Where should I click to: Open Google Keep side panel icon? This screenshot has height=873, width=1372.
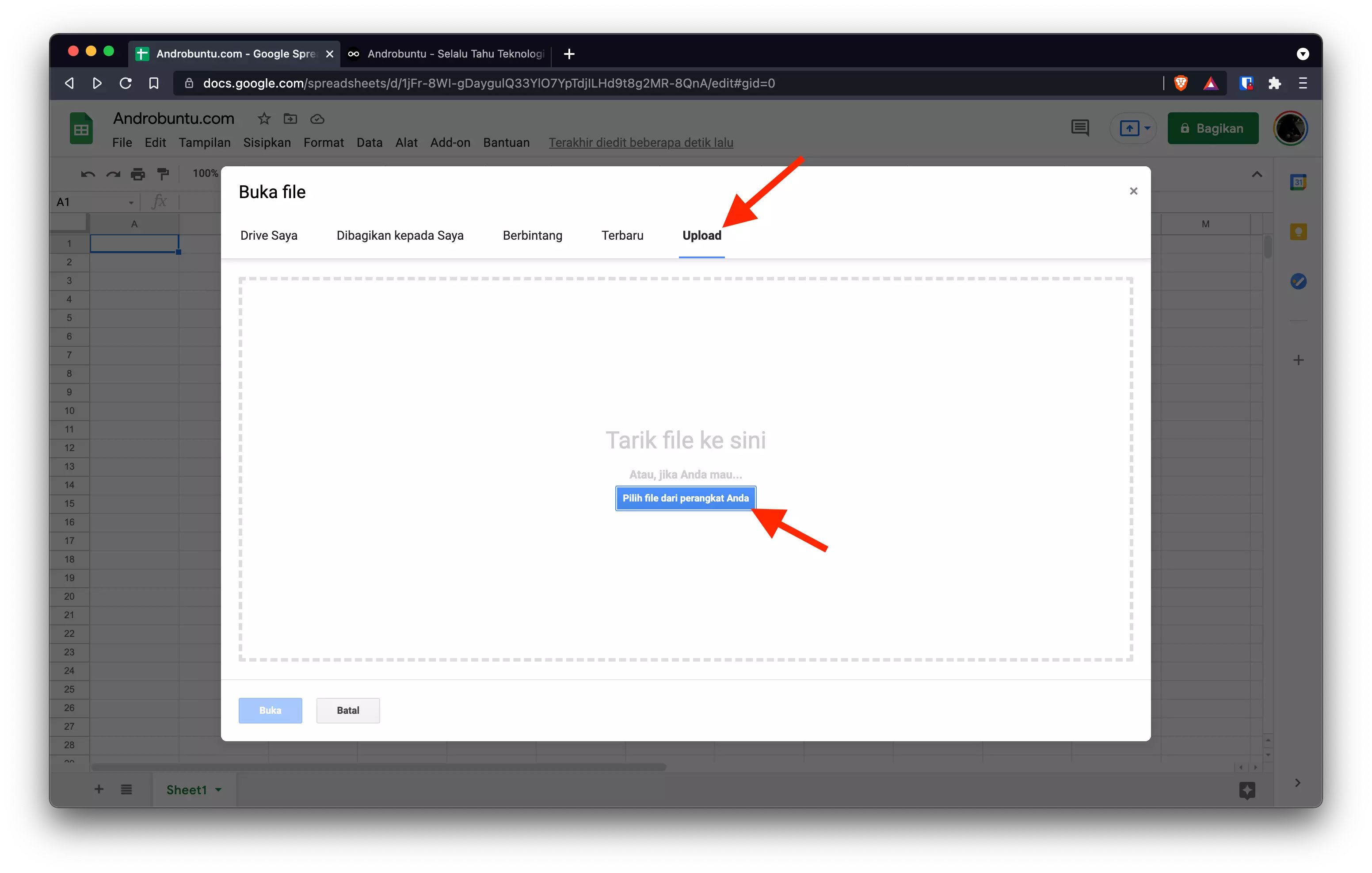1298,231
